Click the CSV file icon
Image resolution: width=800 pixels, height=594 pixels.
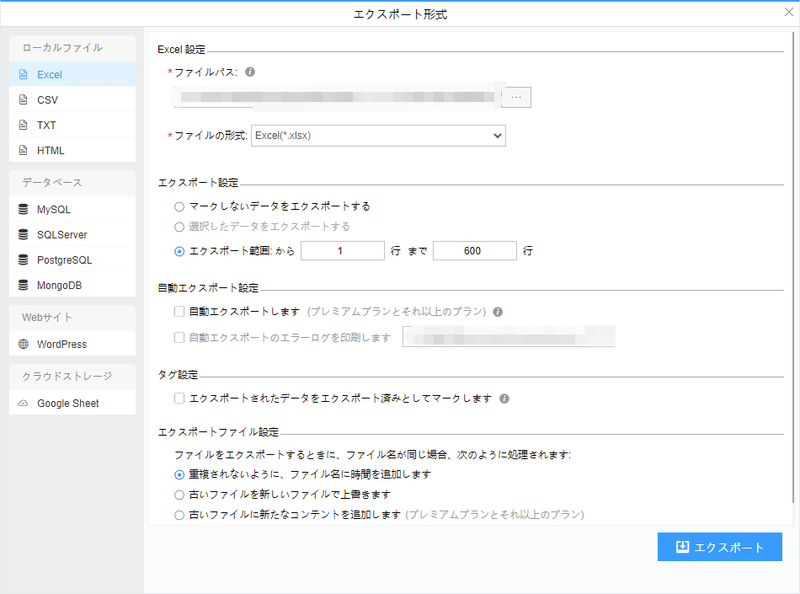coord(24,100)
